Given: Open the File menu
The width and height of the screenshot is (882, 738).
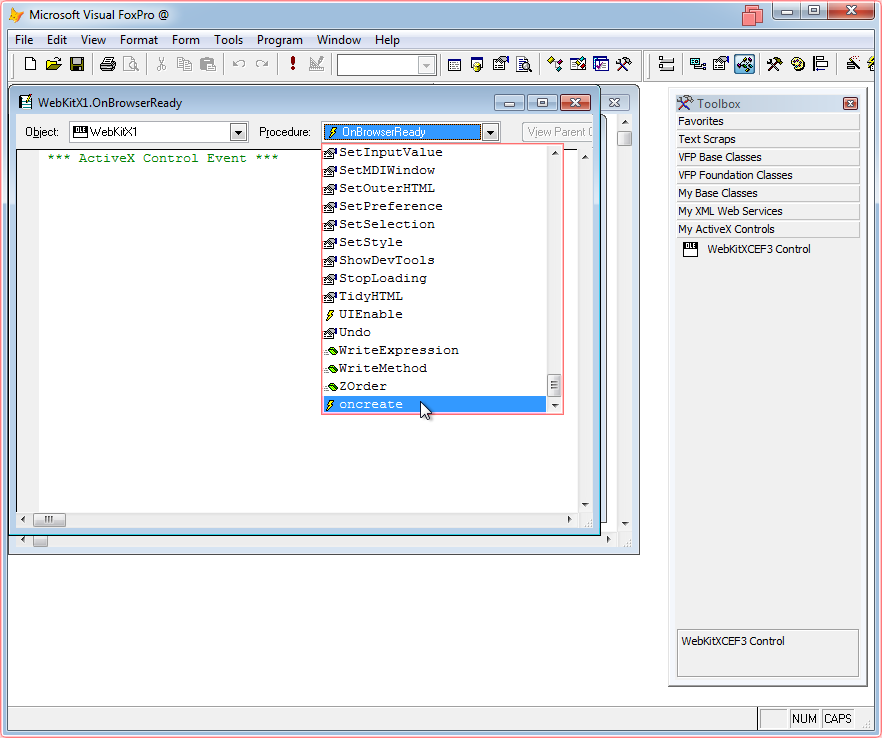Looking at the screenshot, I should 24,40.
